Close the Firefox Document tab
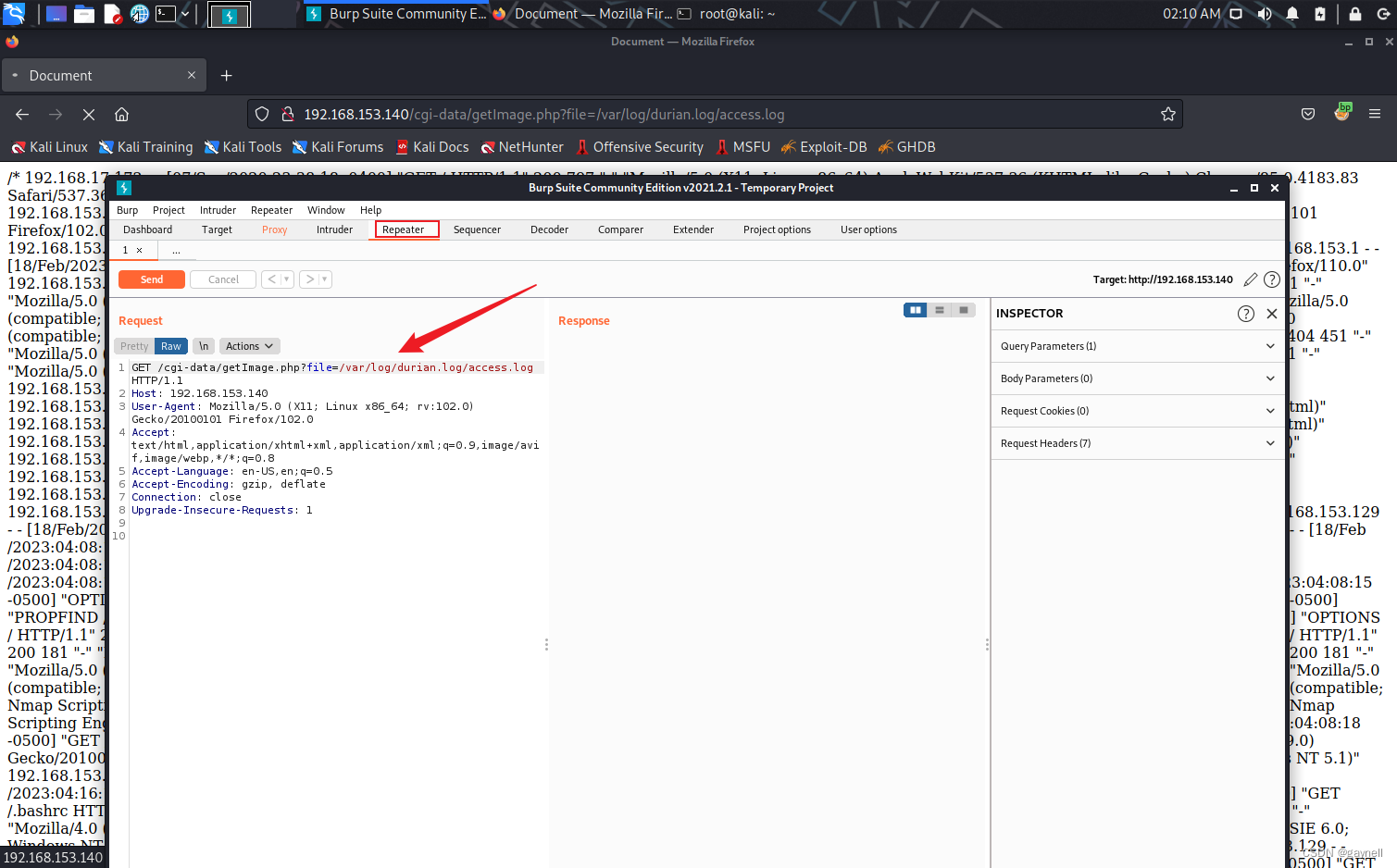This screenshot has width=1397, height=868. coord(192,75)
